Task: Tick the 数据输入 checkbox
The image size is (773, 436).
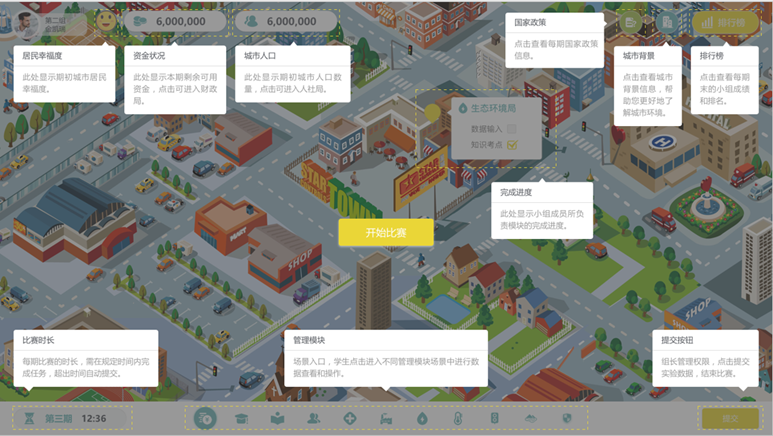Action: (511, 129)
